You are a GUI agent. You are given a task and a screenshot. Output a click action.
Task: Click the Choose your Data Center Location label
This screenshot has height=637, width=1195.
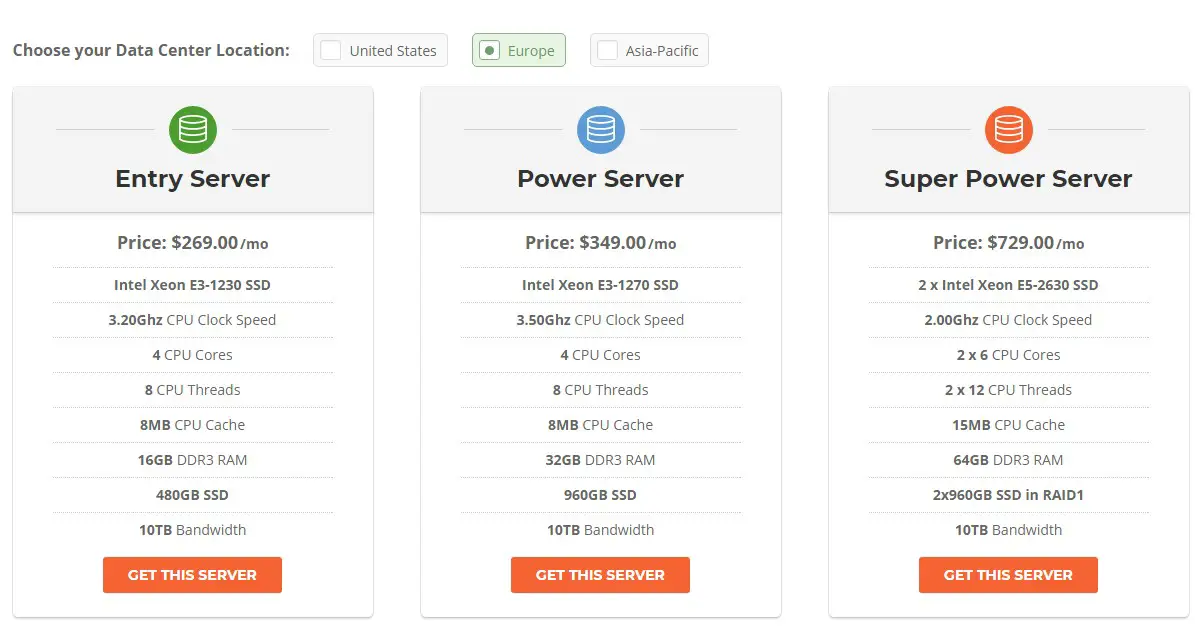coord(151,50)
